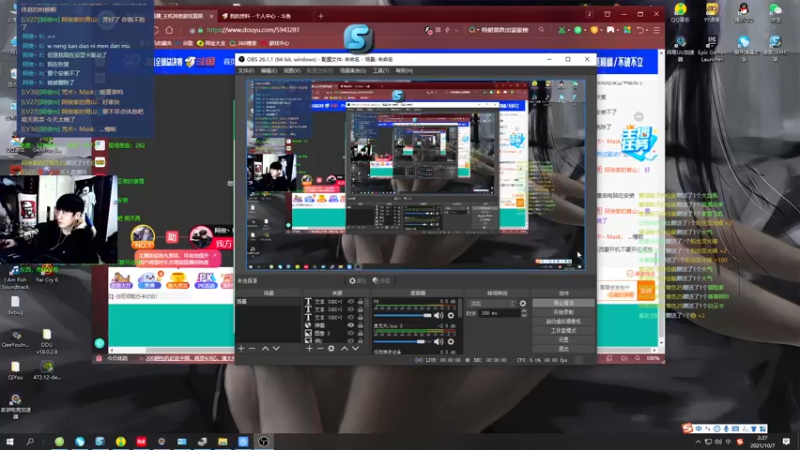
Task: Open the 游戏中心 bookmark in the browser
Action: pyautogui.click(x=275, y=43)
